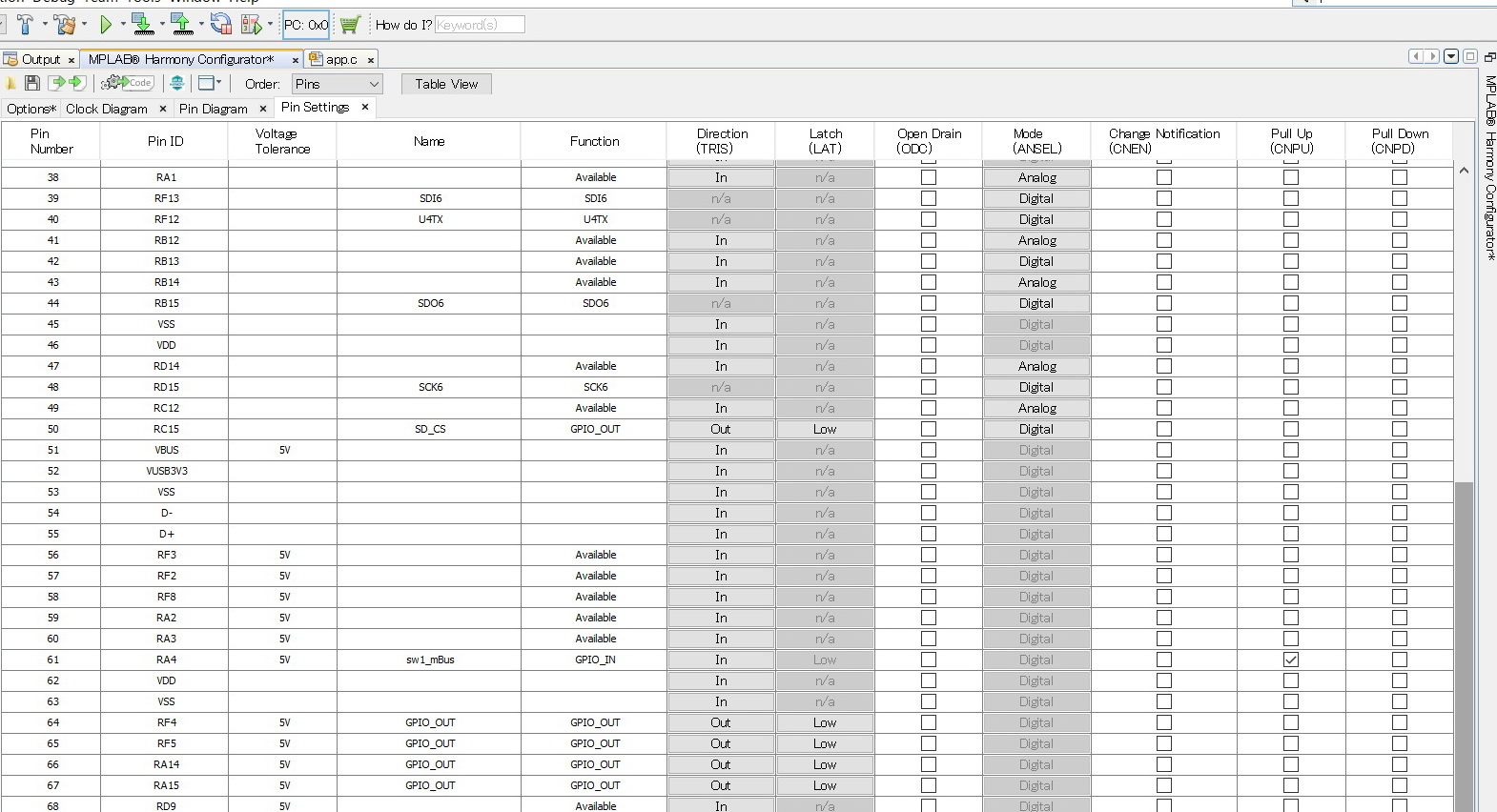Viewport: 1497px width, 812px height.
Task: Click the How do I keyword search field
Action: (x=479, y=25)
